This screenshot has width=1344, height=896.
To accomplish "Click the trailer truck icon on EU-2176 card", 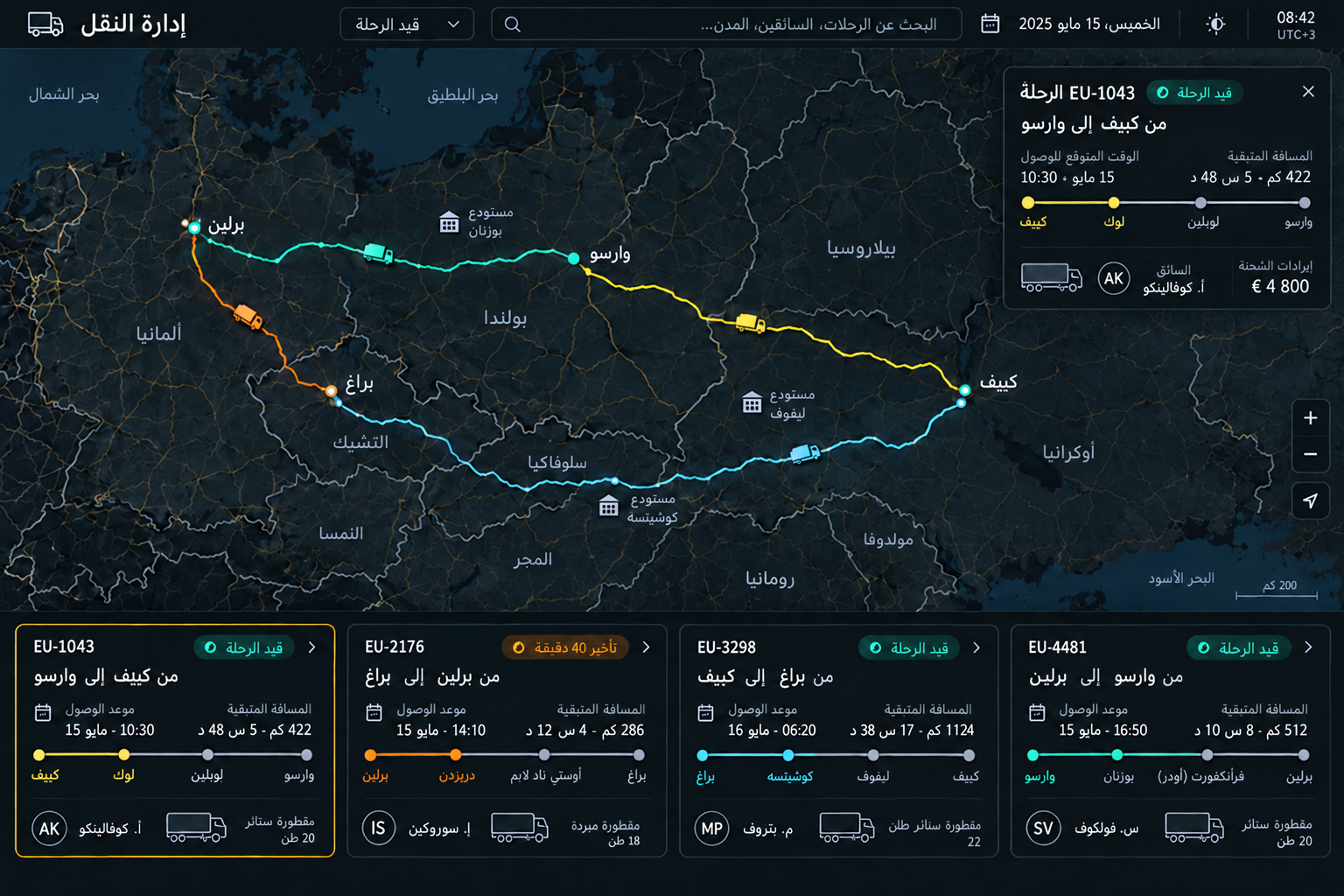I will [x=520, y=828].
